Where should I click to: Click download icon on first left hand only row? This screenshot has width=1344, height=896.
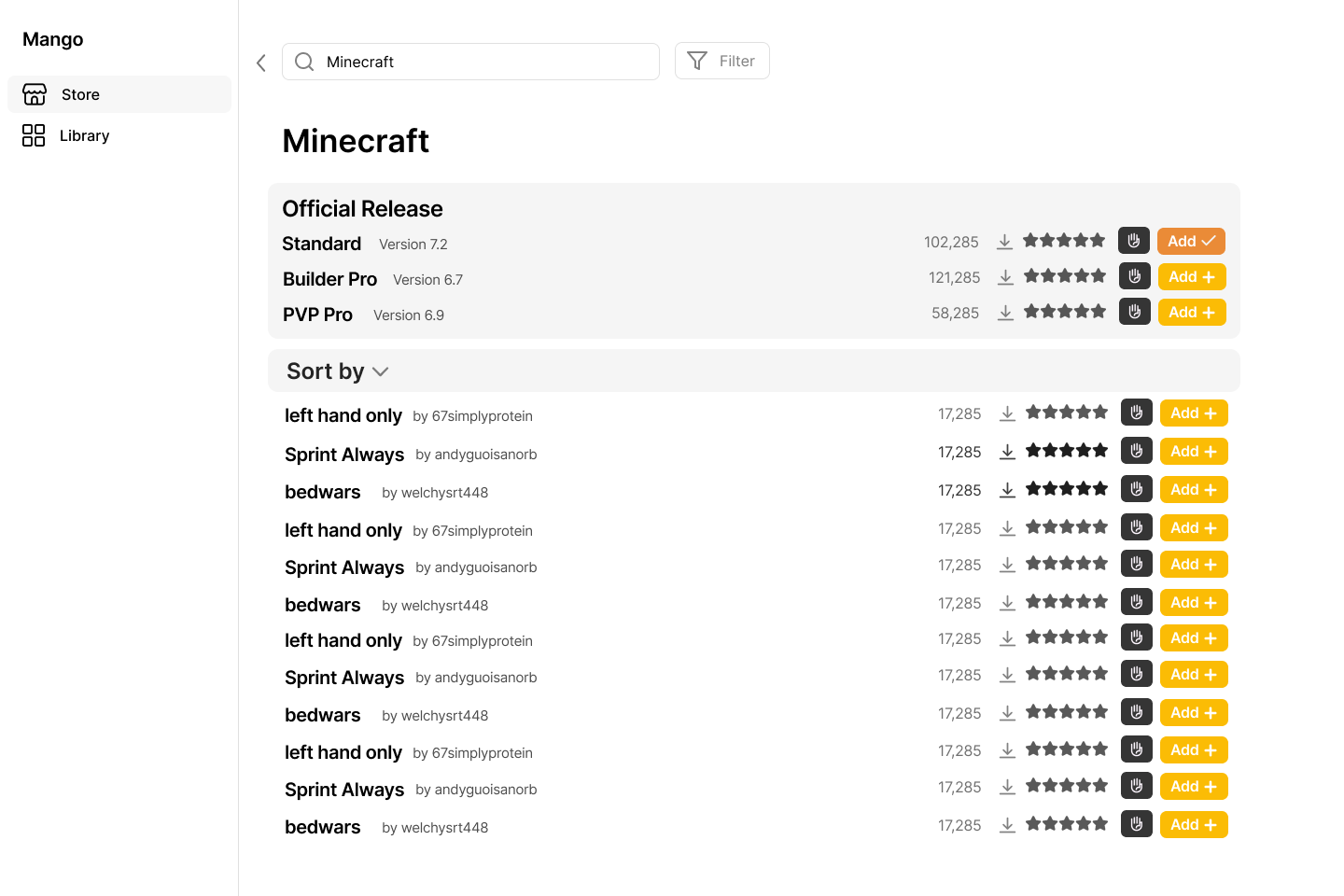(x=1007, y=413)
